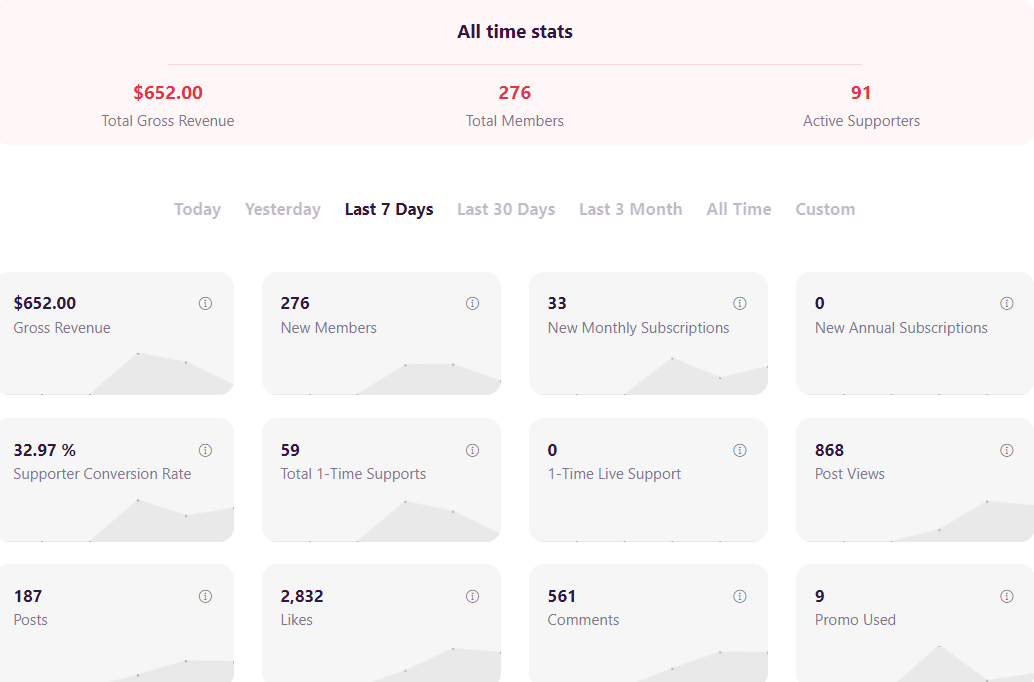1034x682 pixels.
Task: Open Supporter Conversion Rate info icon
Action: coord(205,450)
